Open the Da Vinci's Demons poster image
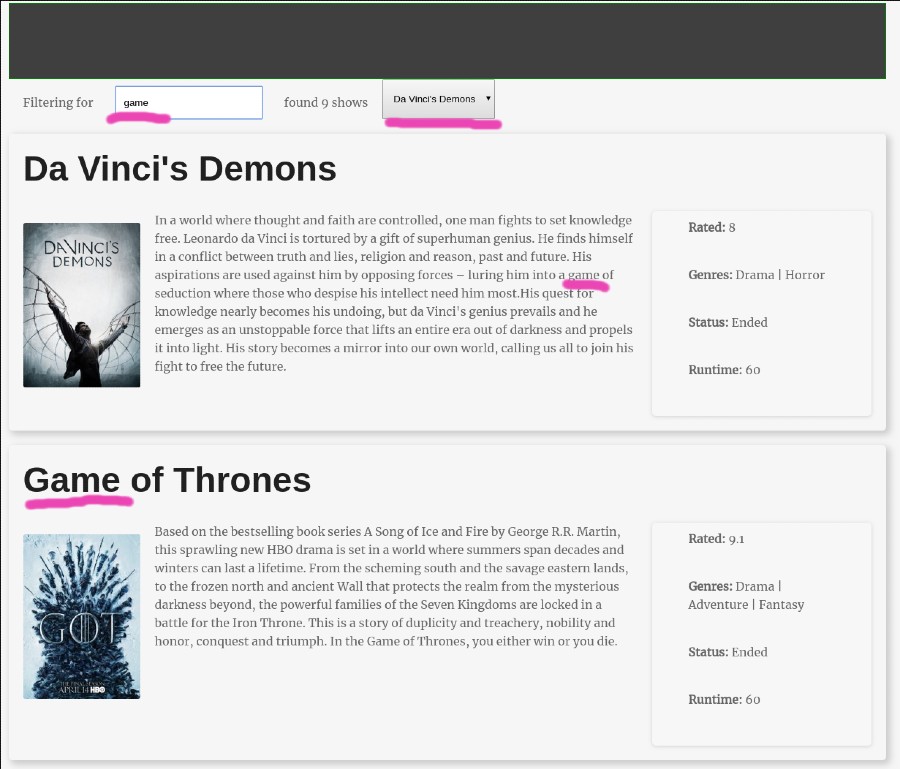 click(81, 305)
